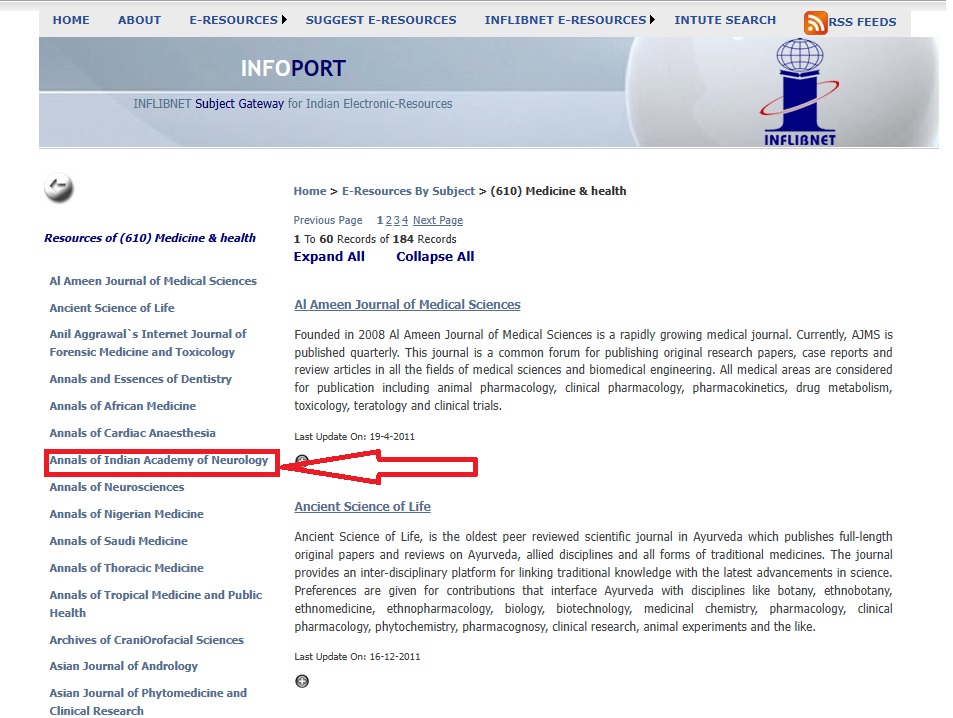Open Annals of African Medicine
953x718 pixels.
123,406
